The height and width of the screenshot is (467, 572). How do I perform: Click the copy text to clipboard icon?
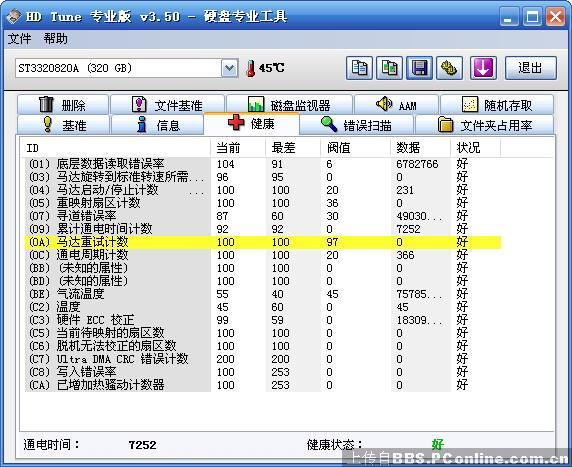point(359,68)
